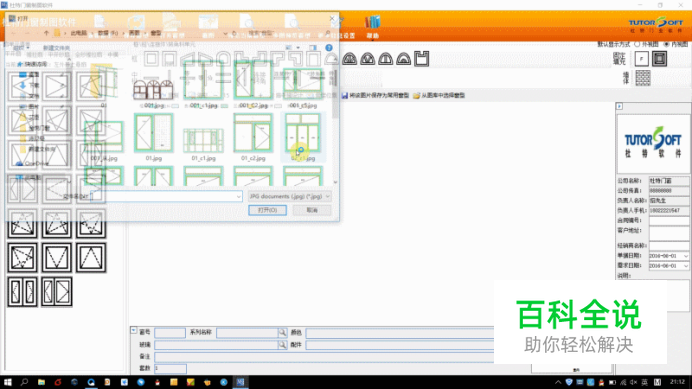Click the highlighted window software icon in taskbar
The image size is (692, 389).
(240, 382)
